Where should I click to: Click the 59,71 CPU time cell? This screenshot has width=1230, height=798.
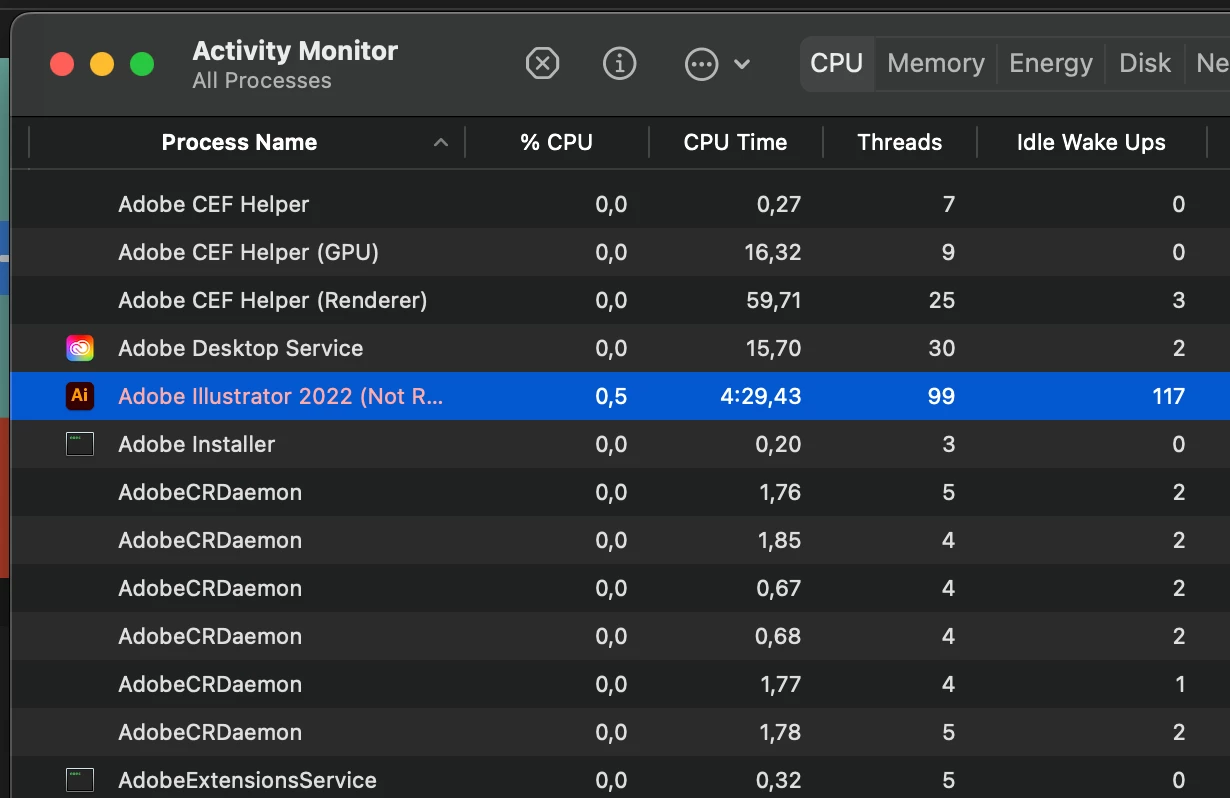[x=773, y=300]
